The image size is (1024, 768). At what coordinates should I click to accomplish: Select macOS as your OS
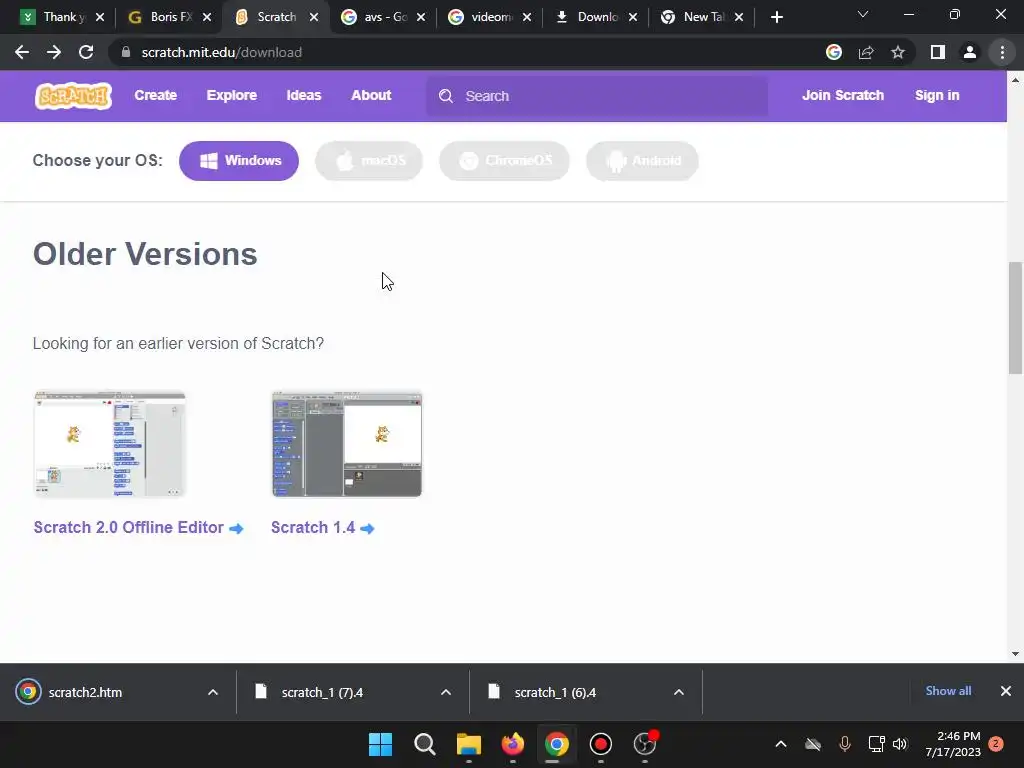point(369,161)
